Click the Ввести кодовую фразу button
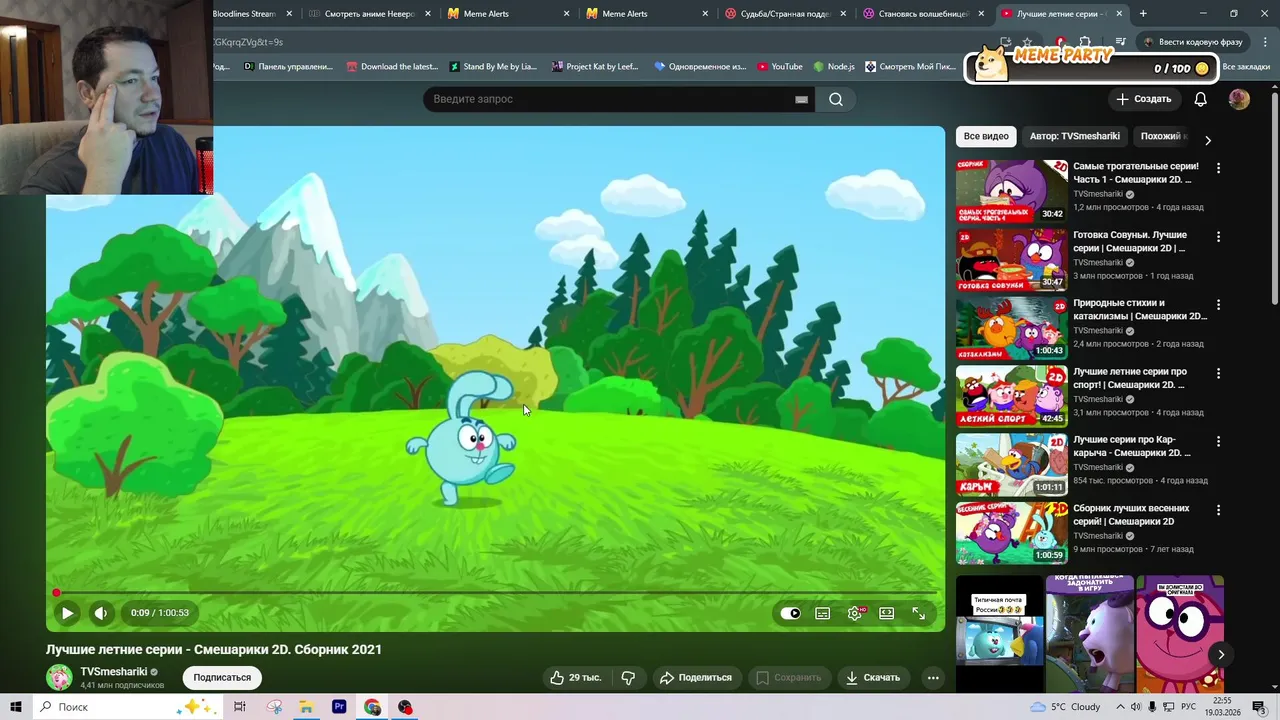The width and height of the screenshot is (1280, 720). 1192,42
